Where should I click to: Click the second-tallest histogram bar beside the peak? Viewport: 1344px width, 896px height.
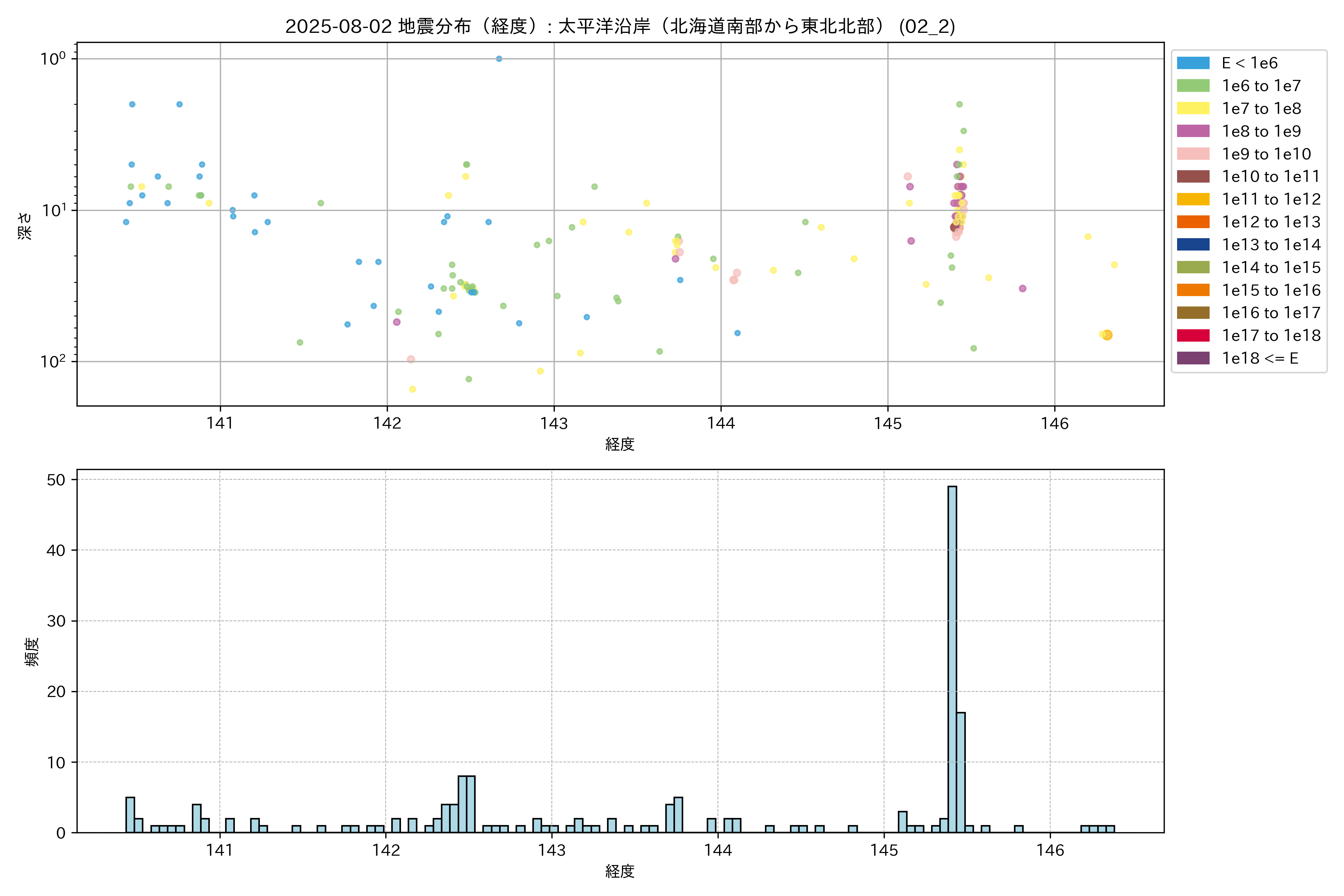(x=961, y=772)
